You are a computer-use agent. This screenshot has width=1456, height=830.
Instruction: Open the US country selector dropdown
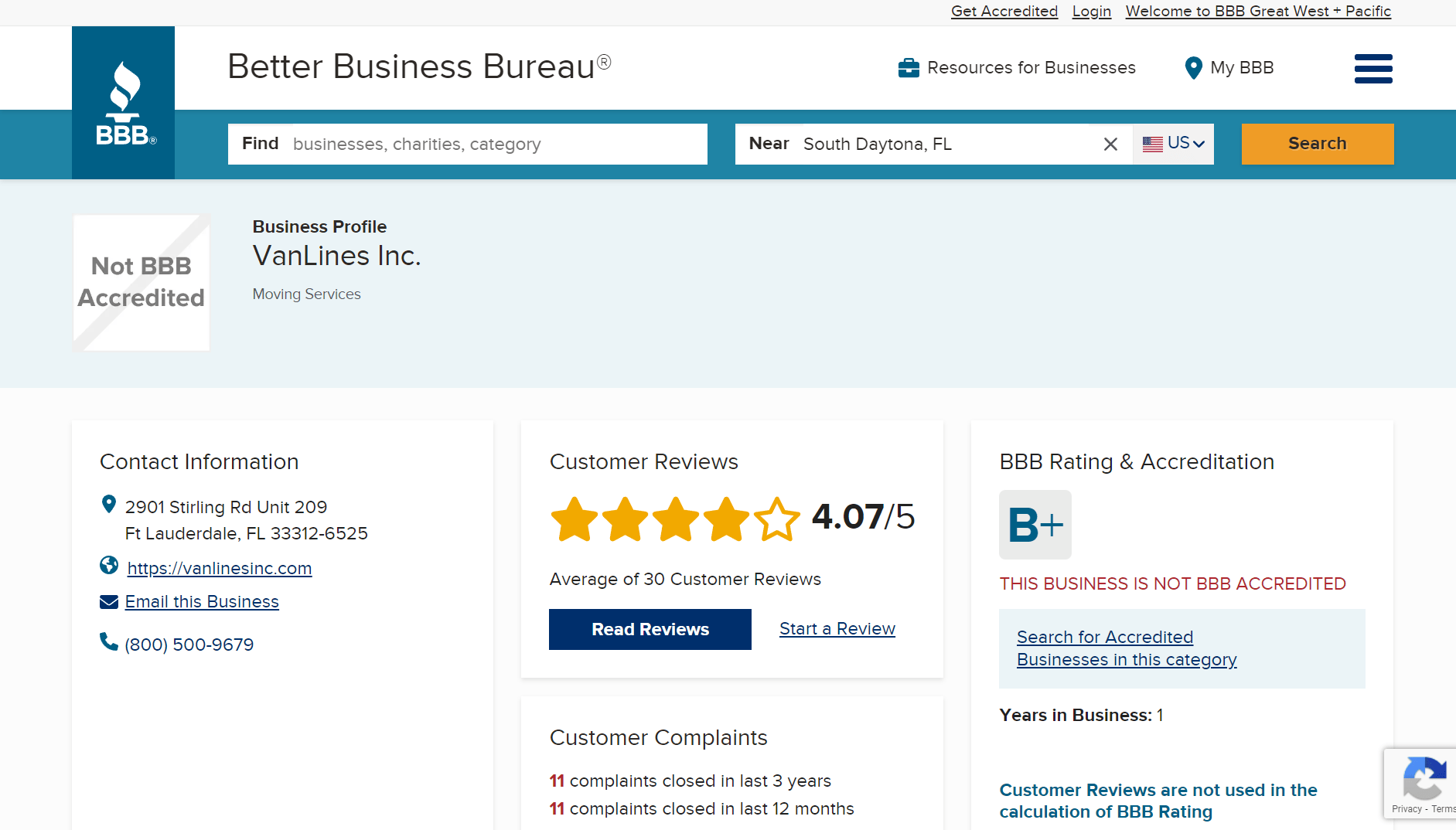(x=1173, y=144)
